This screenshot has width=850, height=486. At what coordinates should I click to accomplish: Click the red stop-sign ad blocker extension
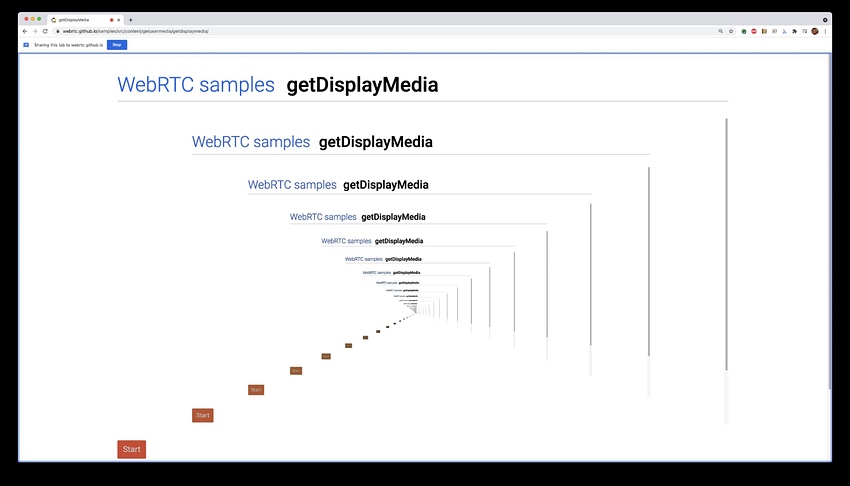pyautogui.click(x=754, y=31)
